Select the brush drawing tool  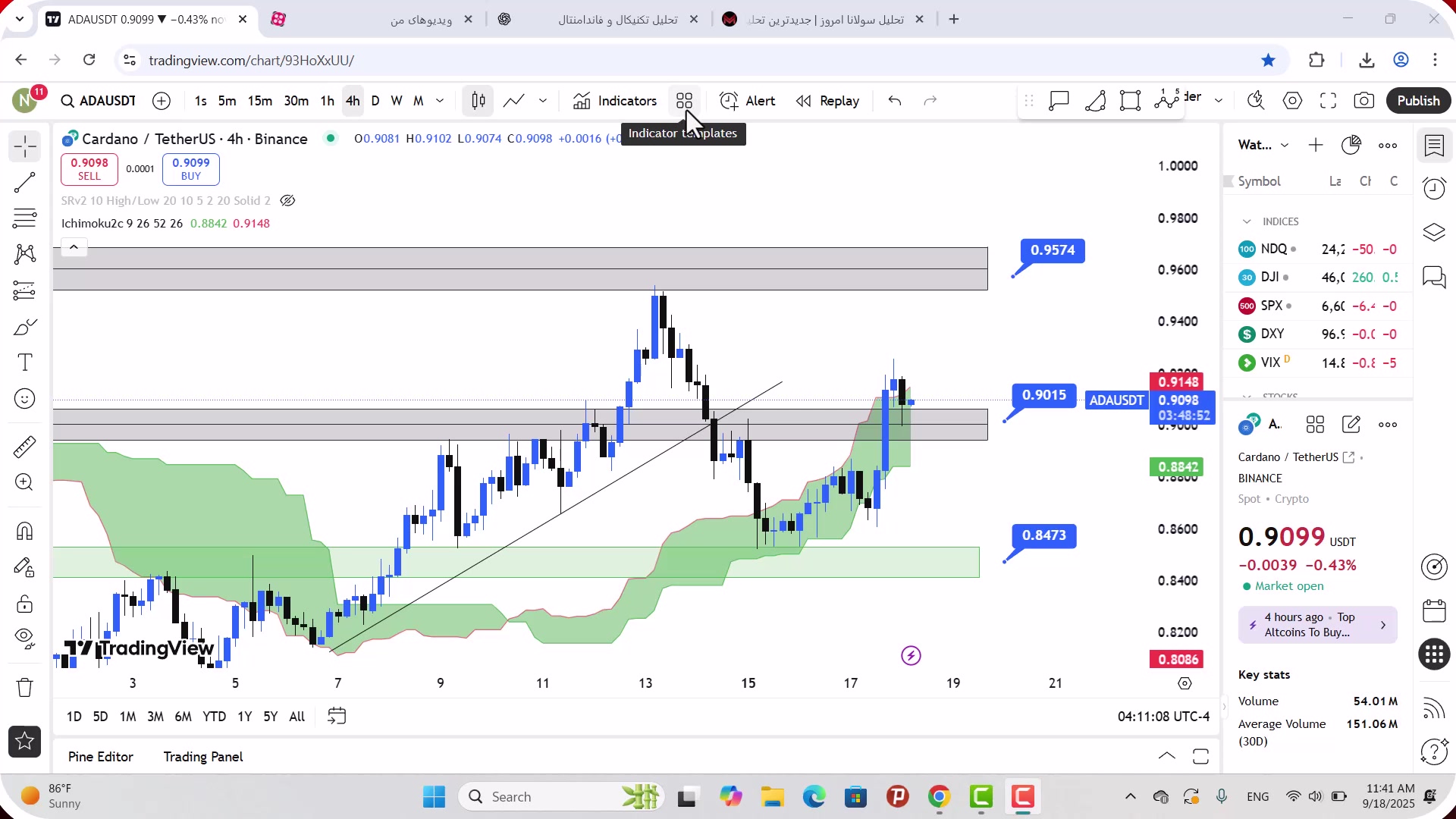tap(25, 327)
